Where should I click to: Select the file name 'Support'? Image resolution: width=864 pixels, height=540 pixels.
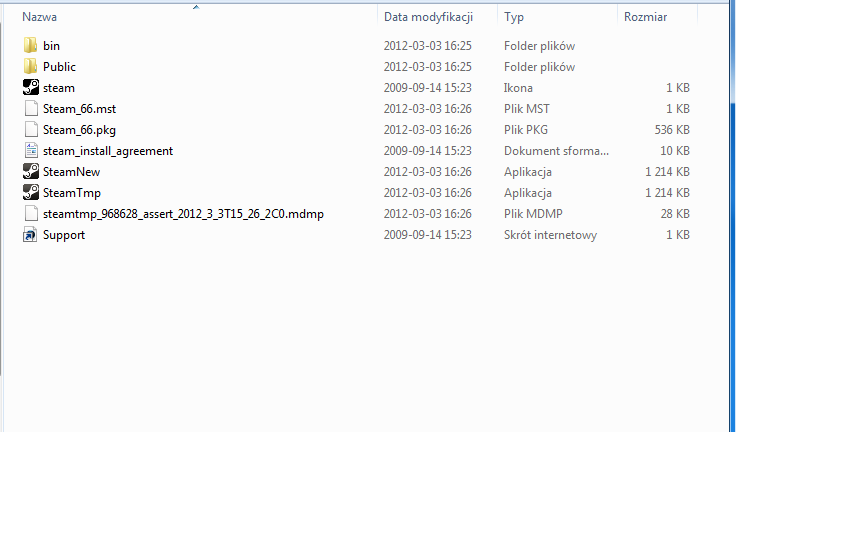click(x=64, y=235)
